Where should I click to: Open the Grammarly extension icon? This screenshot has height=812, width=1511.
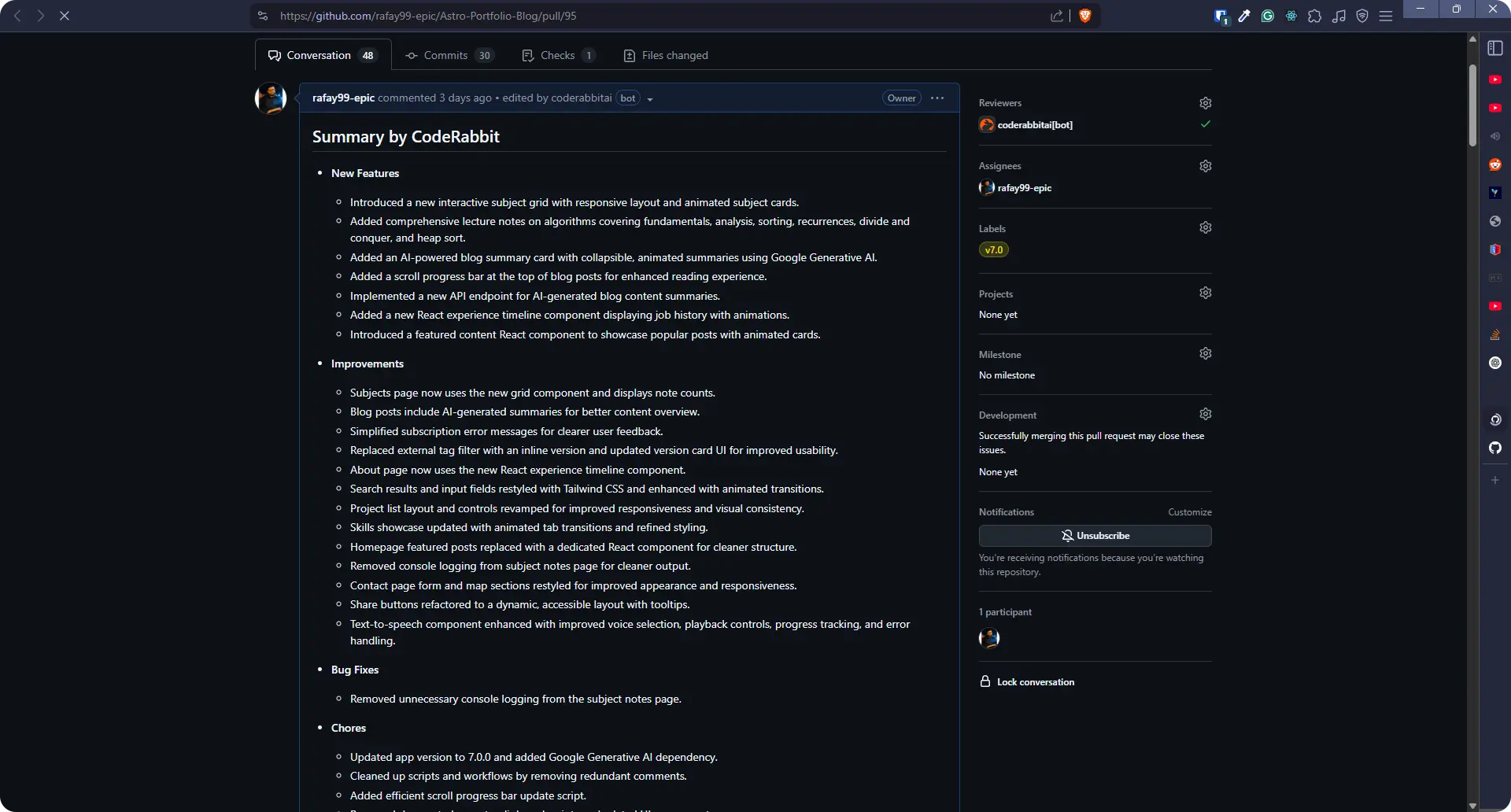(1268, 16)
